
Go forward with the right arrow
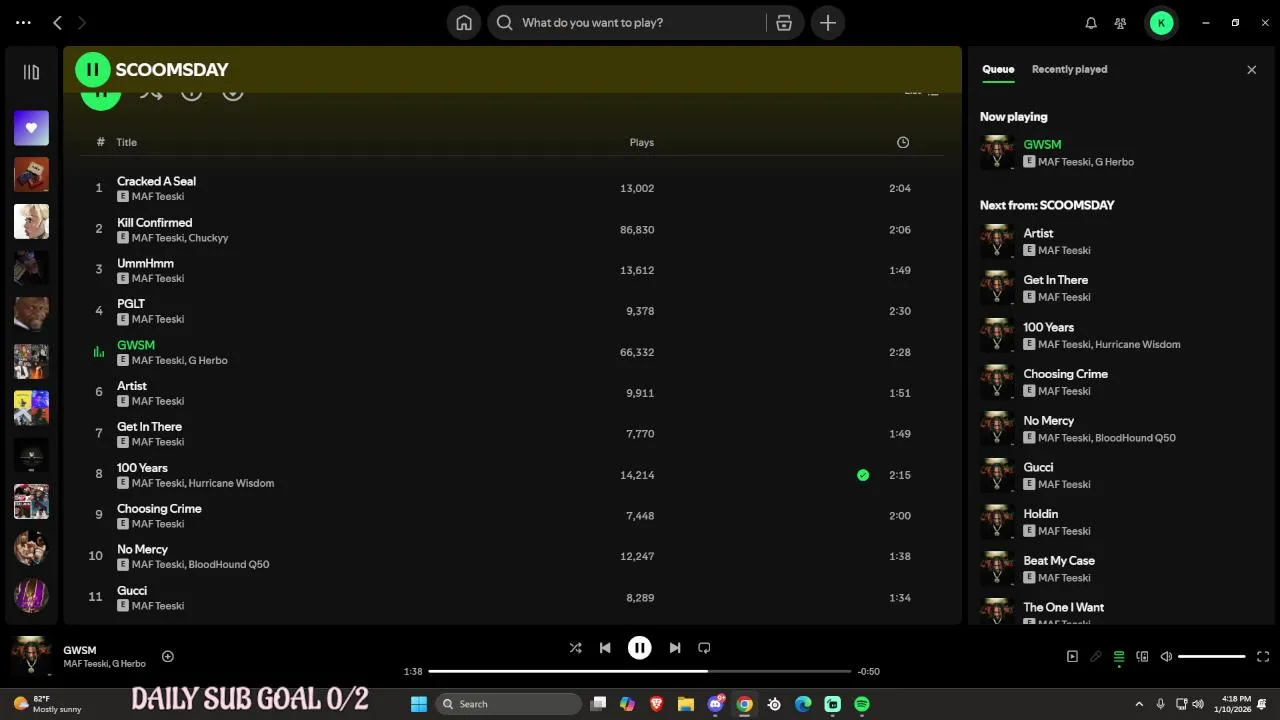tap(82, 22)
